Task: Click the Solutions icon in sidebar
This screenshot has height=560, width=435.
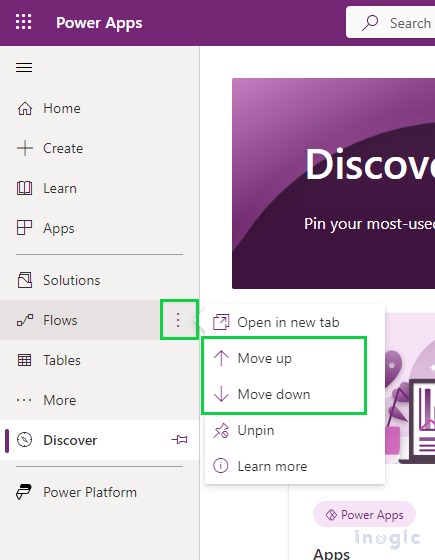Action: click(25, 280)
